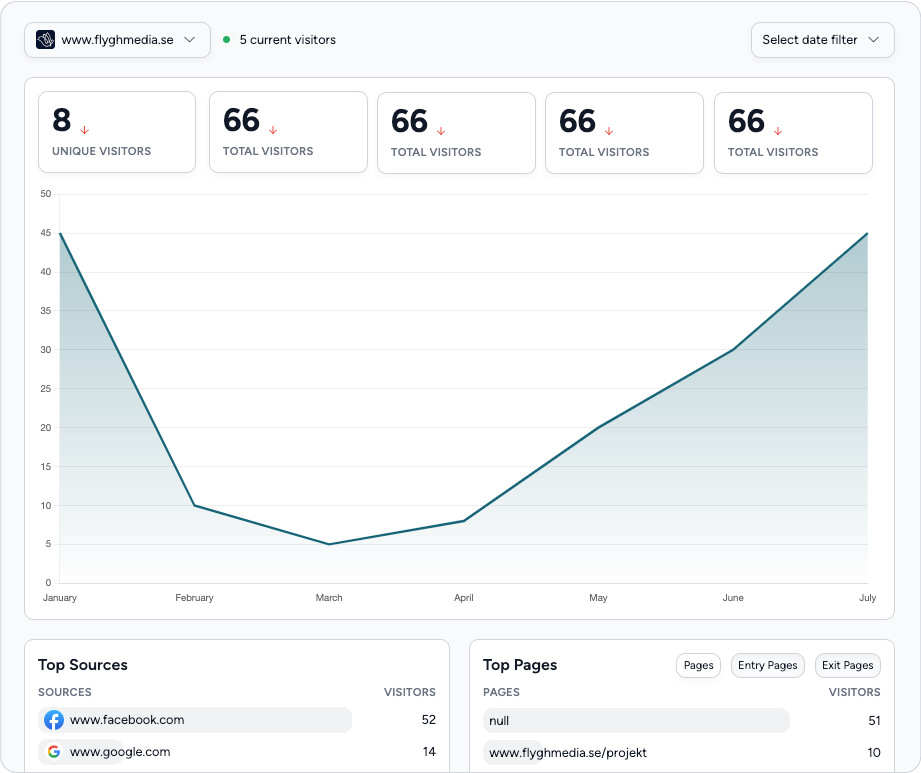Expand the site selector chevron arrow
This screenshot has height=773, width=921.
click(x=190, y=40)
